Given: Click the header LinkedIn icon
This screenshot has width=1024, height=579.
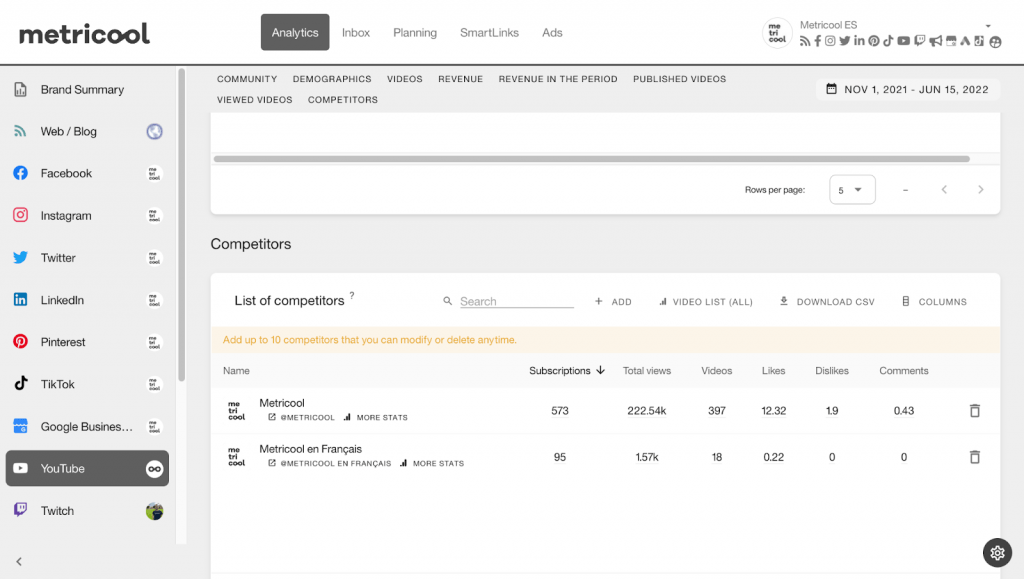Looking at the screenshot, I should click(x=859, y=41).
